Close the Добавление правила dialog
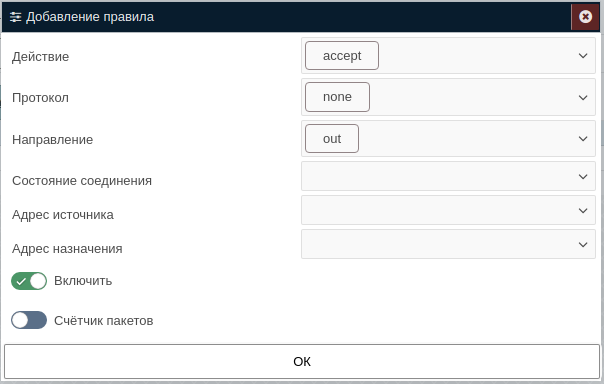The height and width of the screenshot is (384, 604). pyautogui.click(x=585, y=17)
